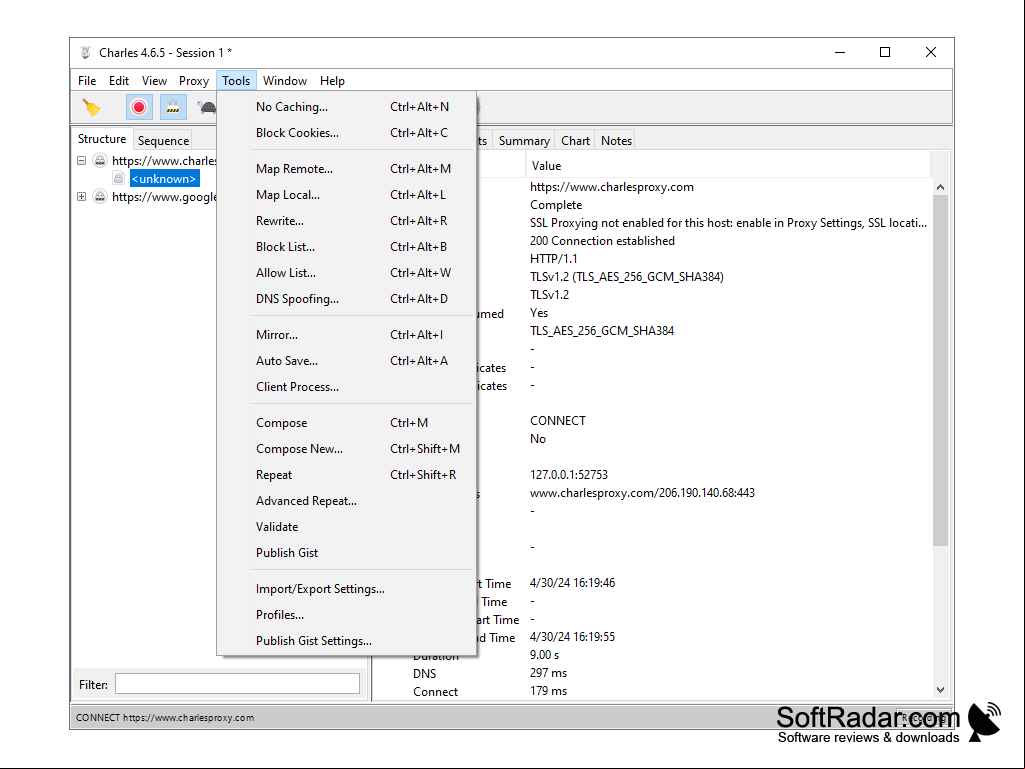The width and height of the screenshot is (1025, 769).
Task: Click the broom clear session icon
Action: [x=92, y=107]
